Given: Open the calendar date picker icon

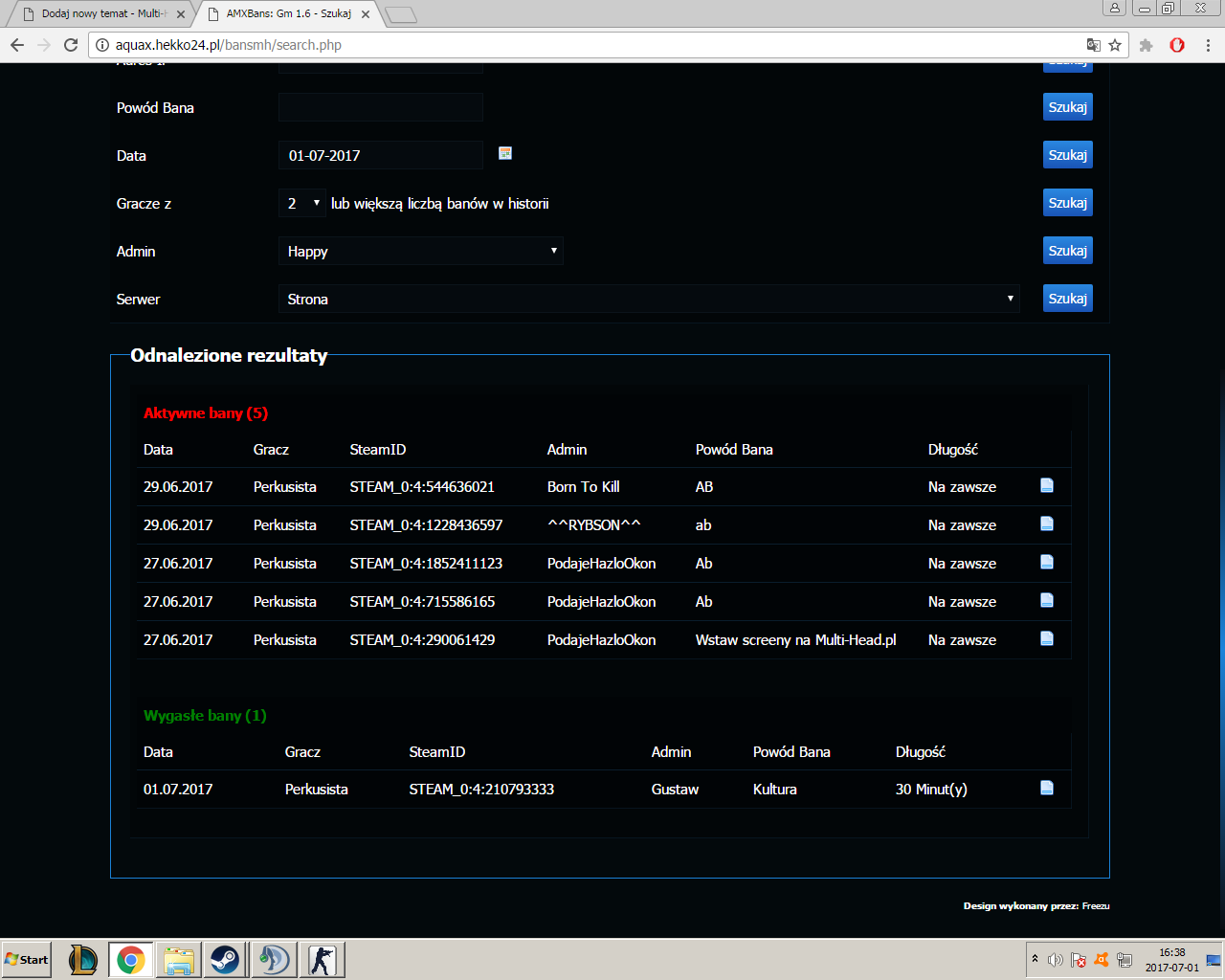Looking at the screenshot, I should [505, 153].
